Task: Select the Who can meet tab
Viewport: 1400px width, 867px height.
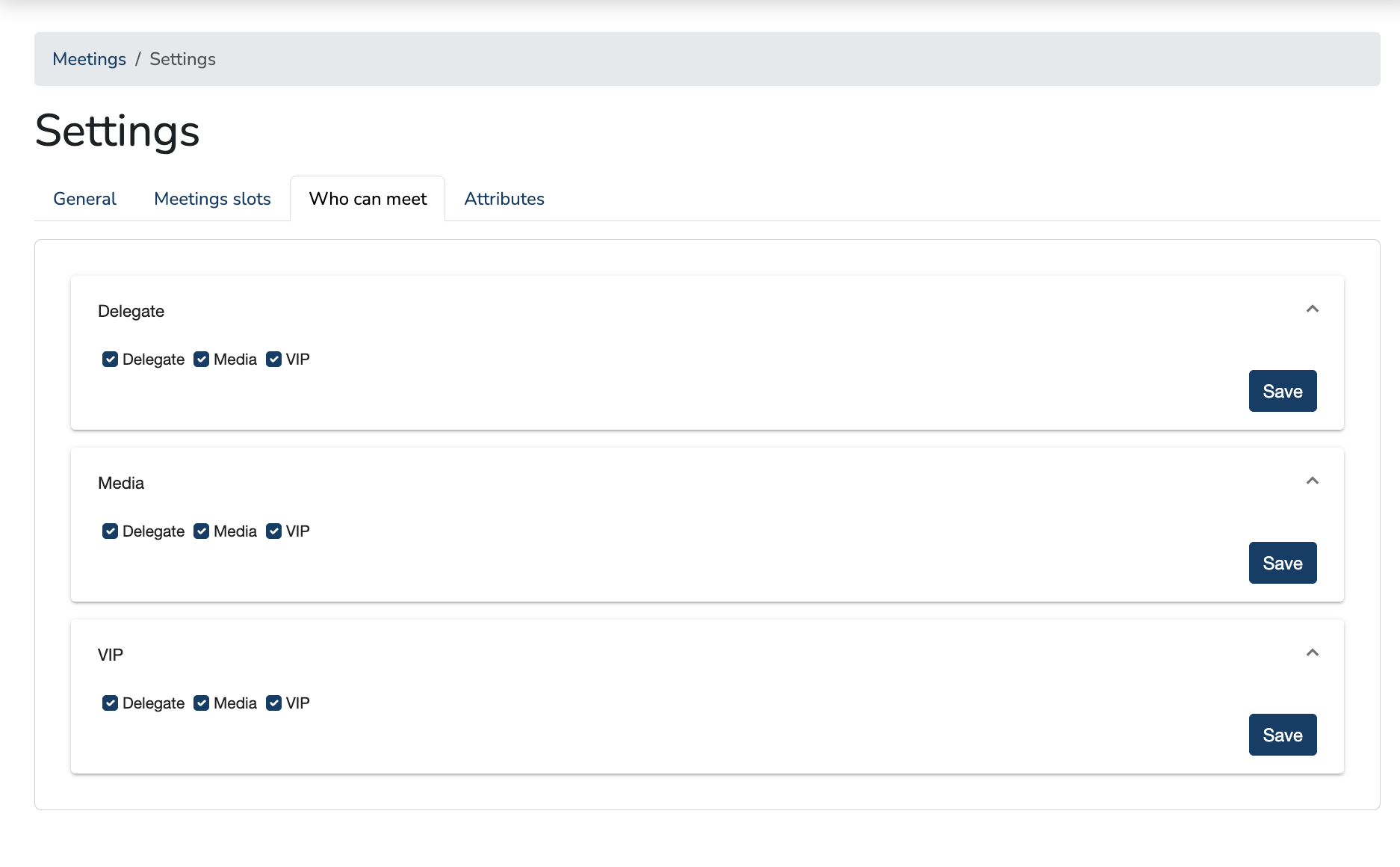Action: [x=368, y=199]
